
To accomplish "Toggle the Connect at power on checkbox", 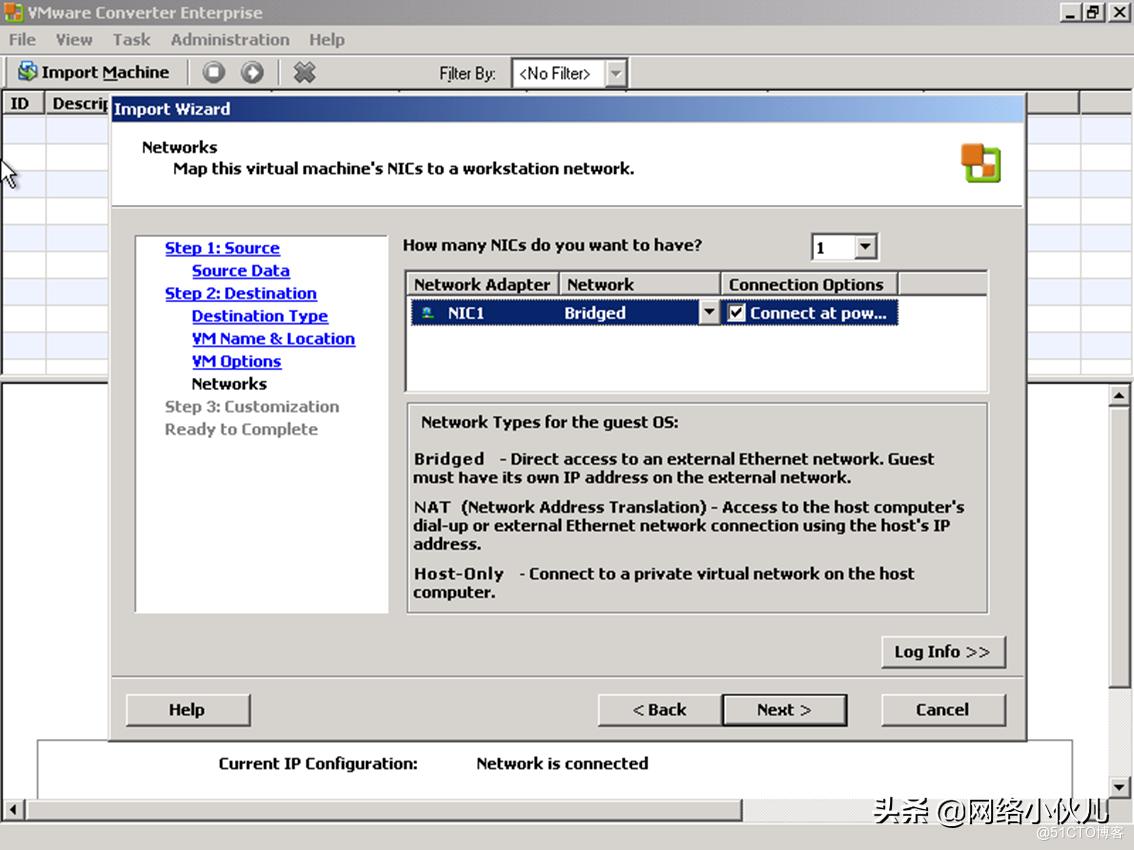I will click(x=736, y=313).
